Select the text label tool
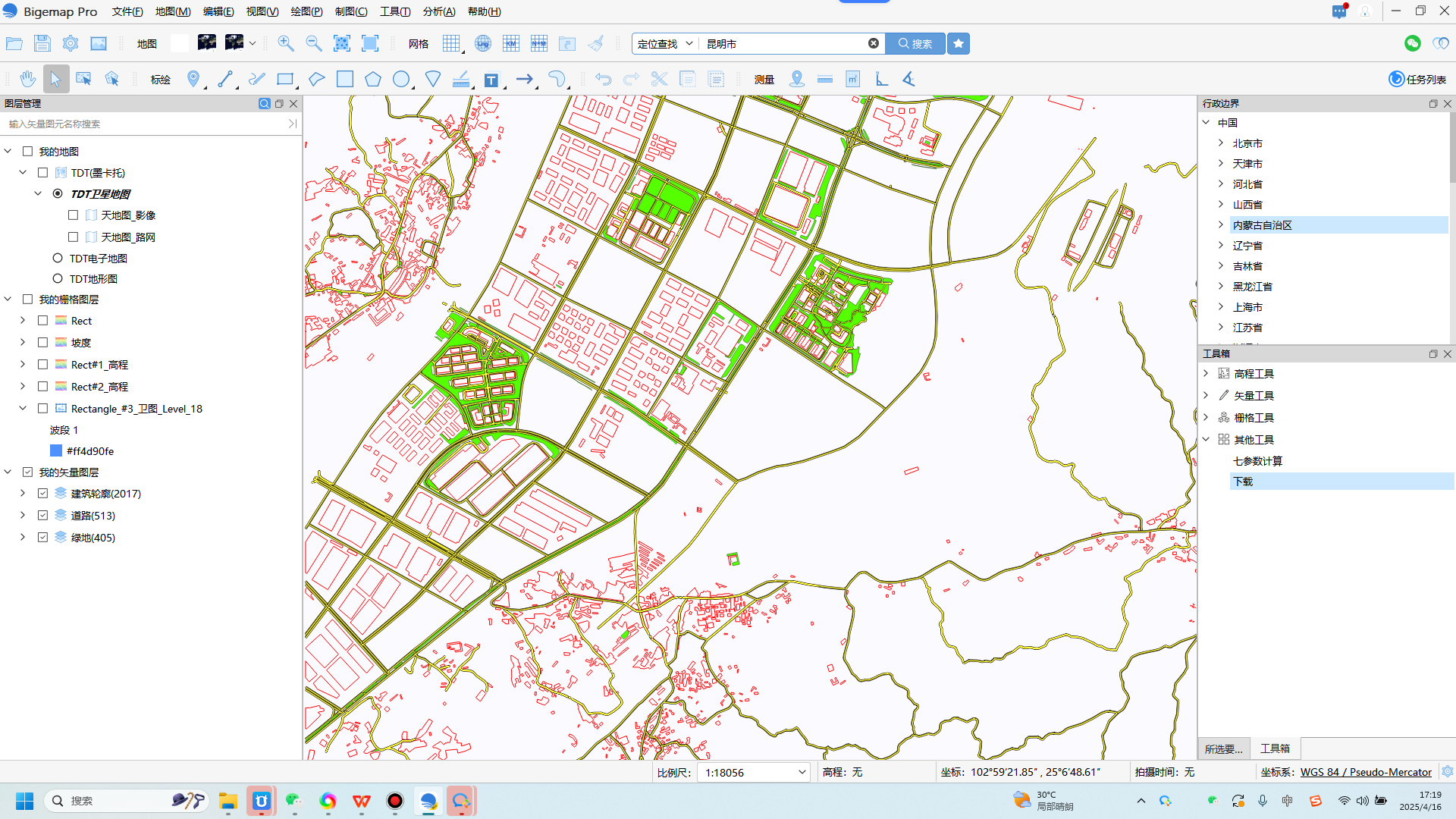Viewport: 1456px width, 819px height. [x=491, y=80]
